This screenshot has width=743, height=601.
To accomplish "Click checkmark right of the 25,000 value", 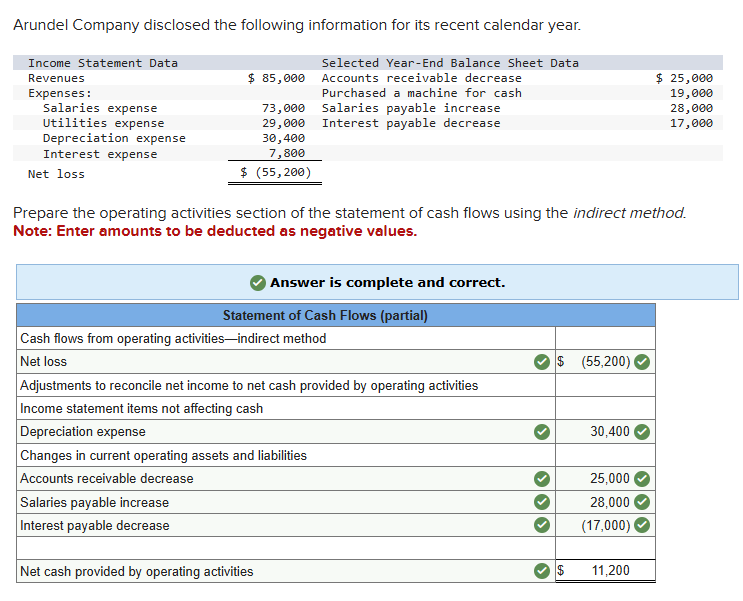I will (643, 479).
